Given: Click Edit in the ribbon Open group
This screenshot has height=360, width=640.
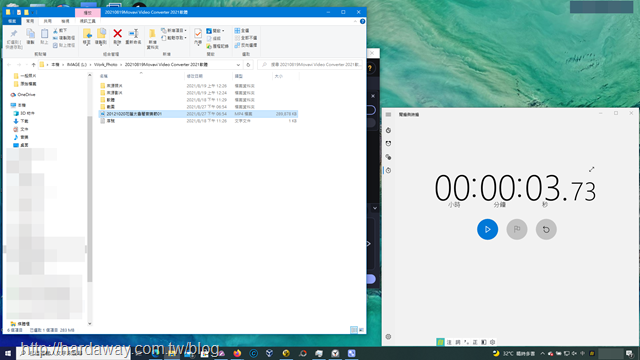Looking at the screenshot, I should 213,38.
